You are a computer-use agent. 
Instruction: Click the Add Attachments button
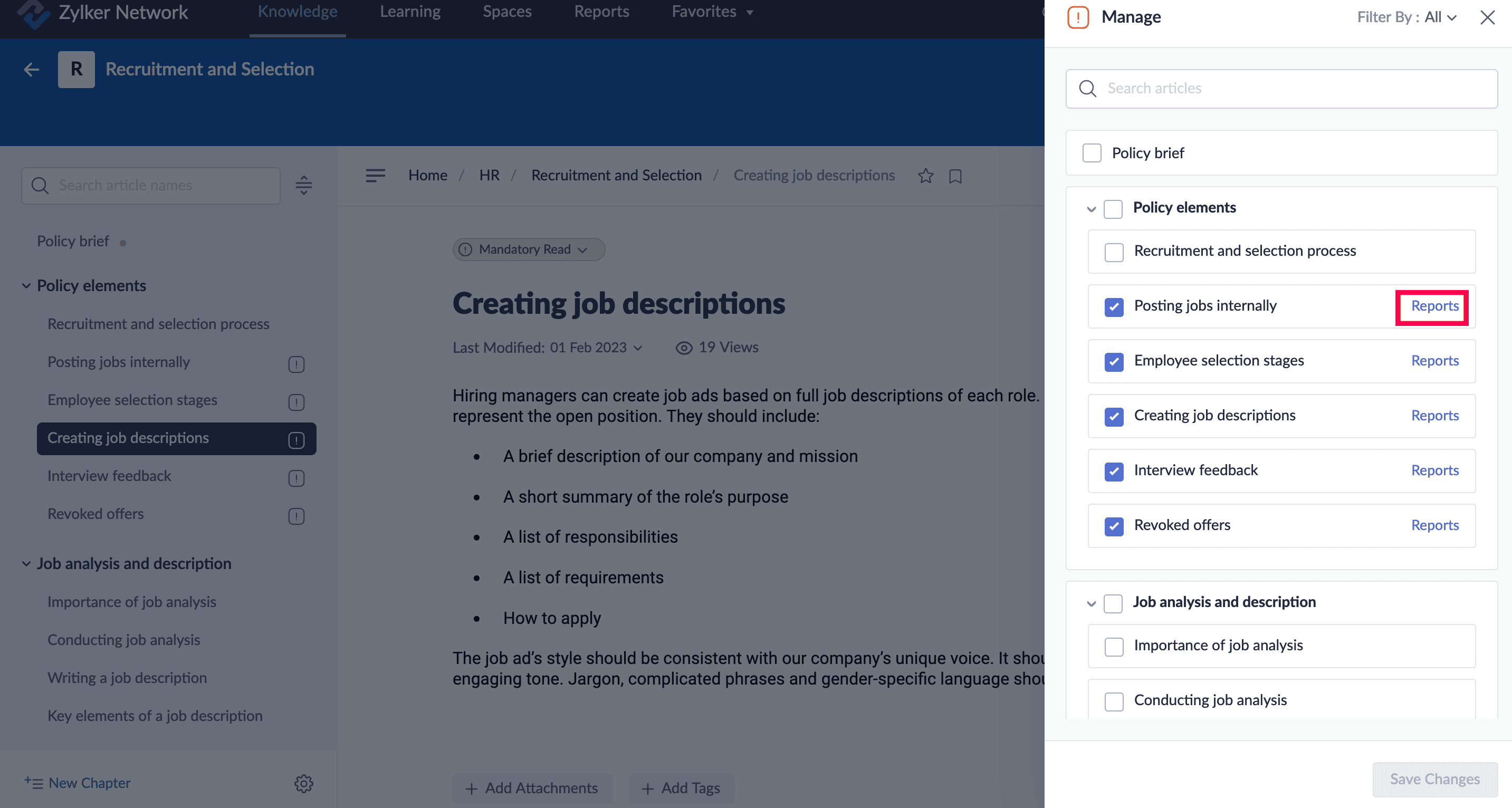(532, 788)
